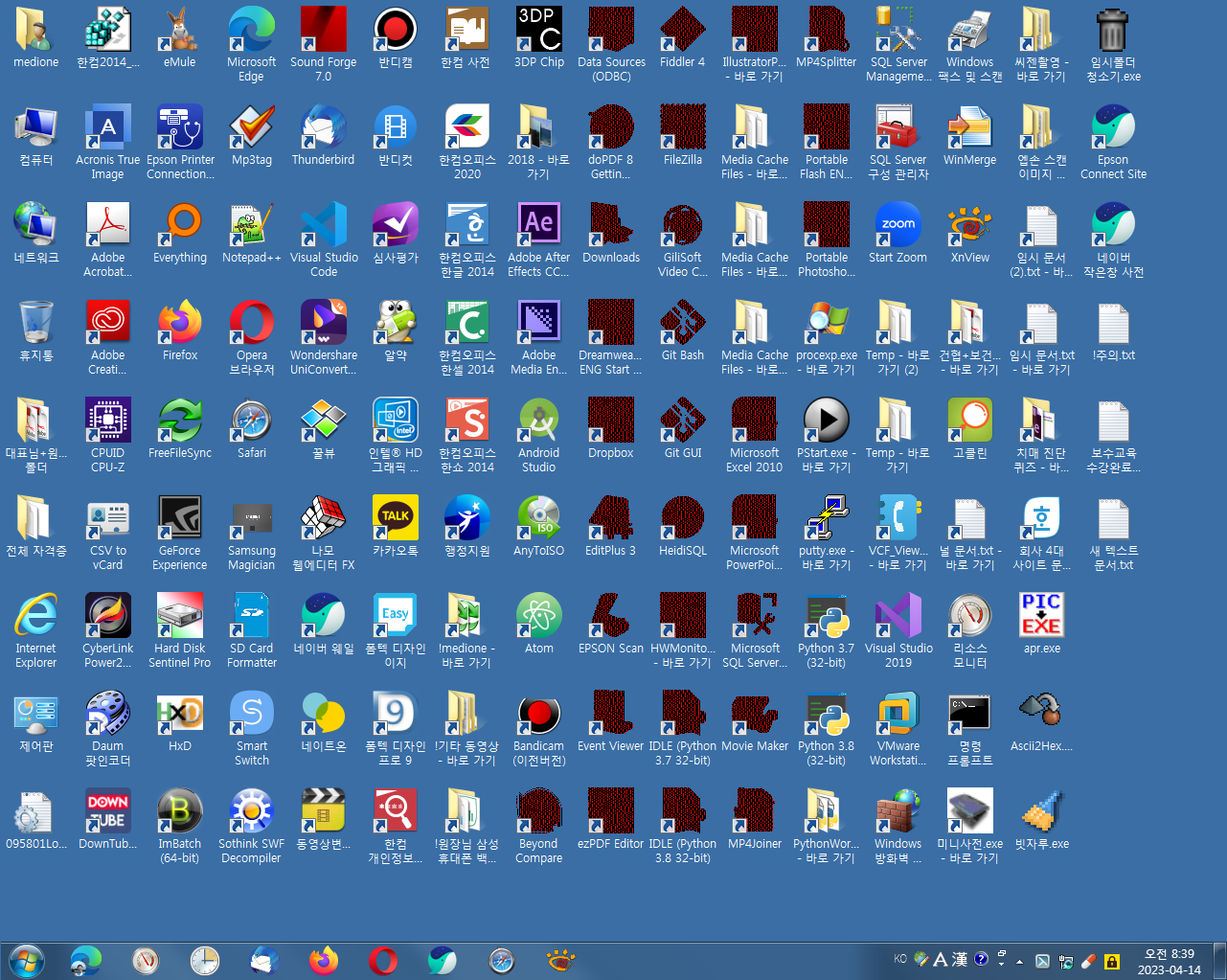Select the Microsoft Excel 2010 icon
The image size is (1227, 980).
pos(755,435)
